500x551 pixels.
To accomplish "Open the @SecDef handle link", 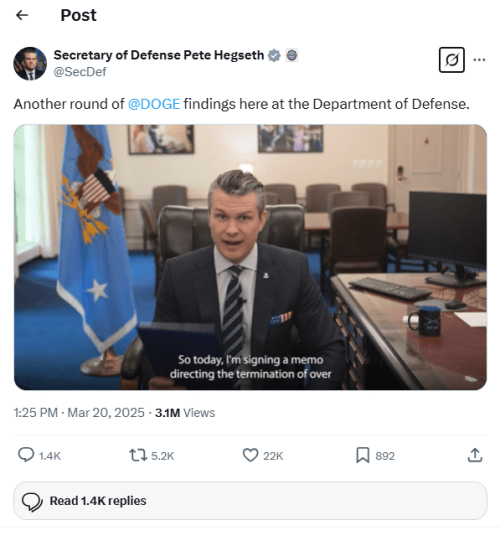I will [x=80, y=72].
